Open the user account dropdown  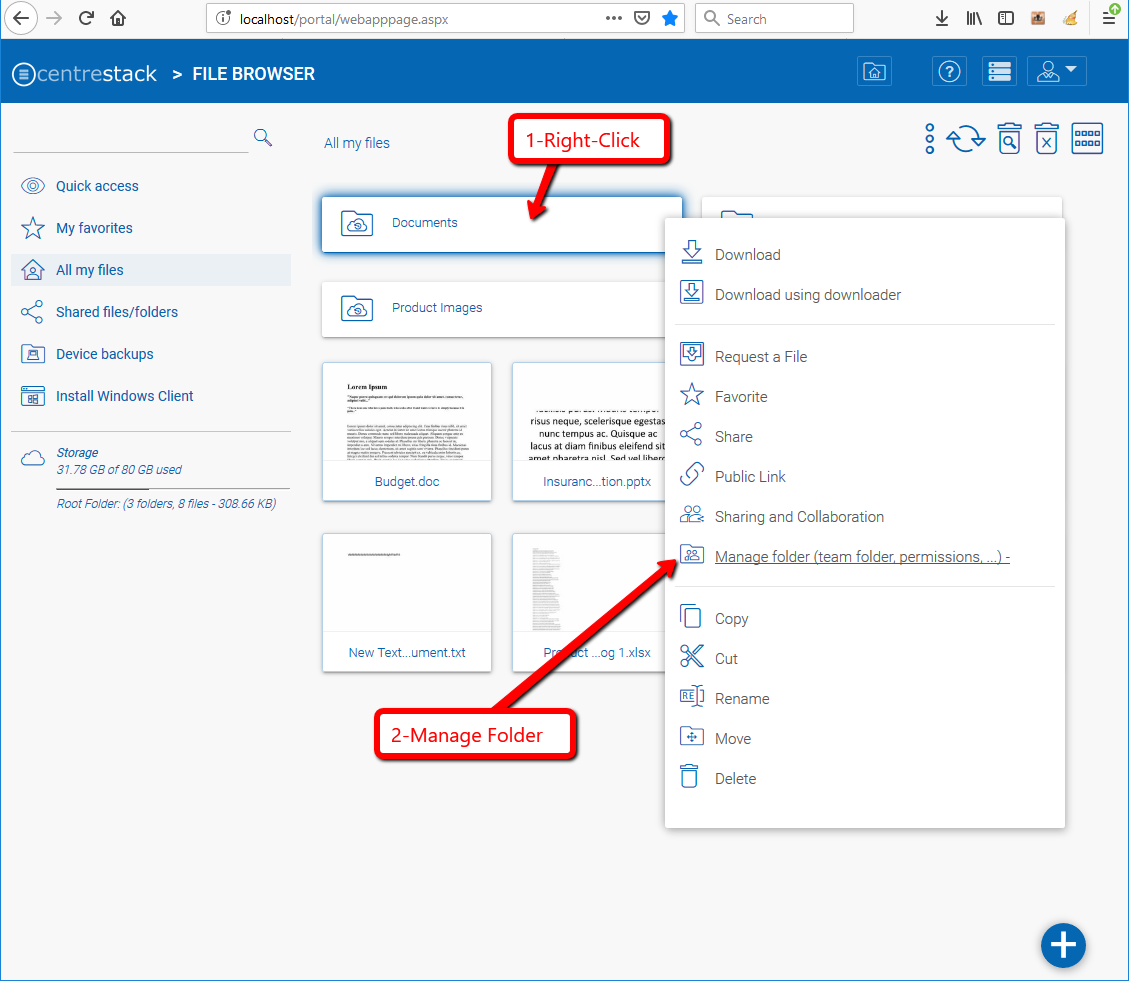point(1056,71)
